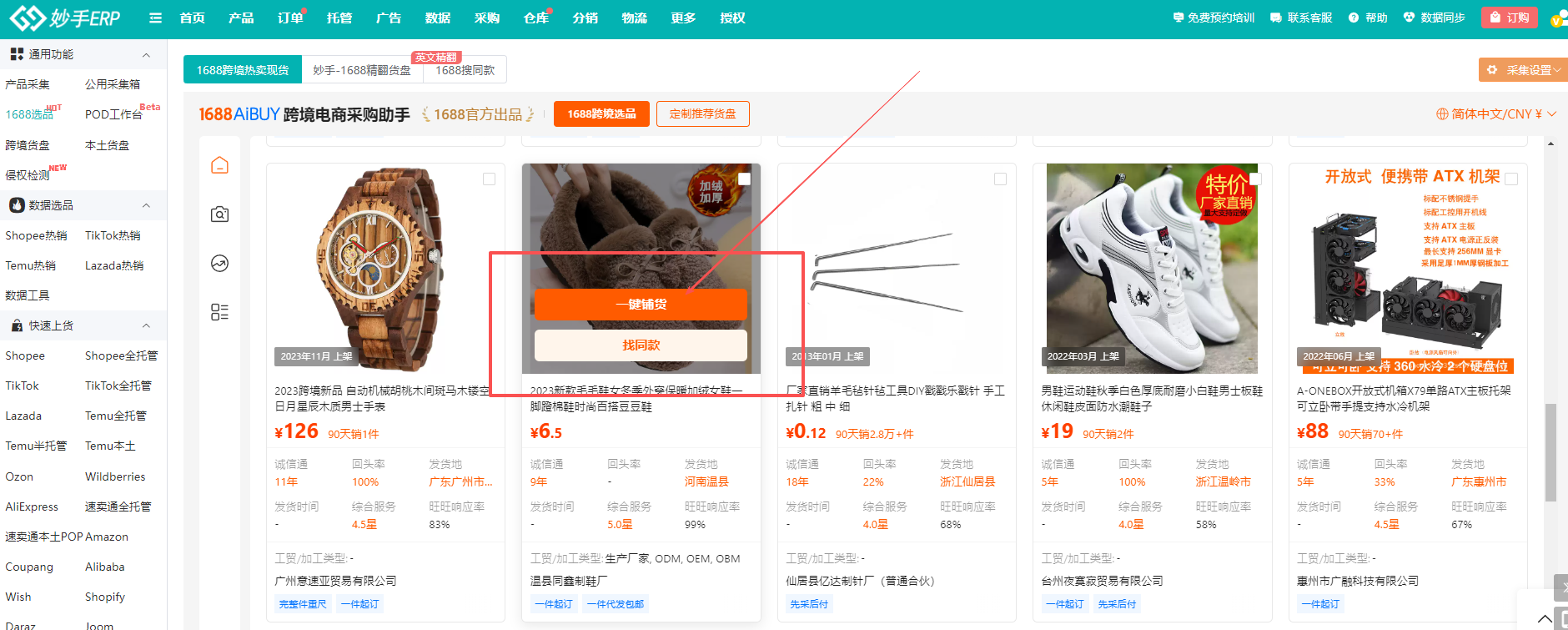1568x630 pixels.
Task: Open the 分销 top menu
Action: click(x=585, y=18)
